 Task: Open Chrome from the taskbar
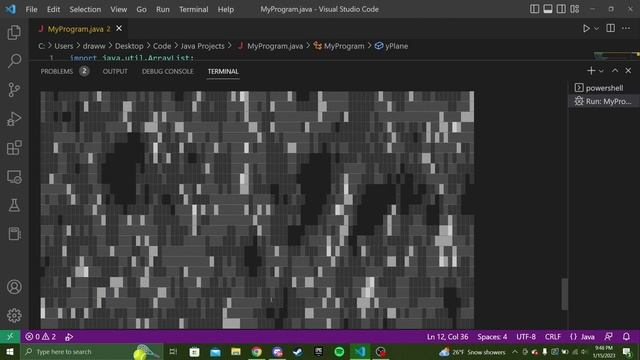click(x=256, y=352)
